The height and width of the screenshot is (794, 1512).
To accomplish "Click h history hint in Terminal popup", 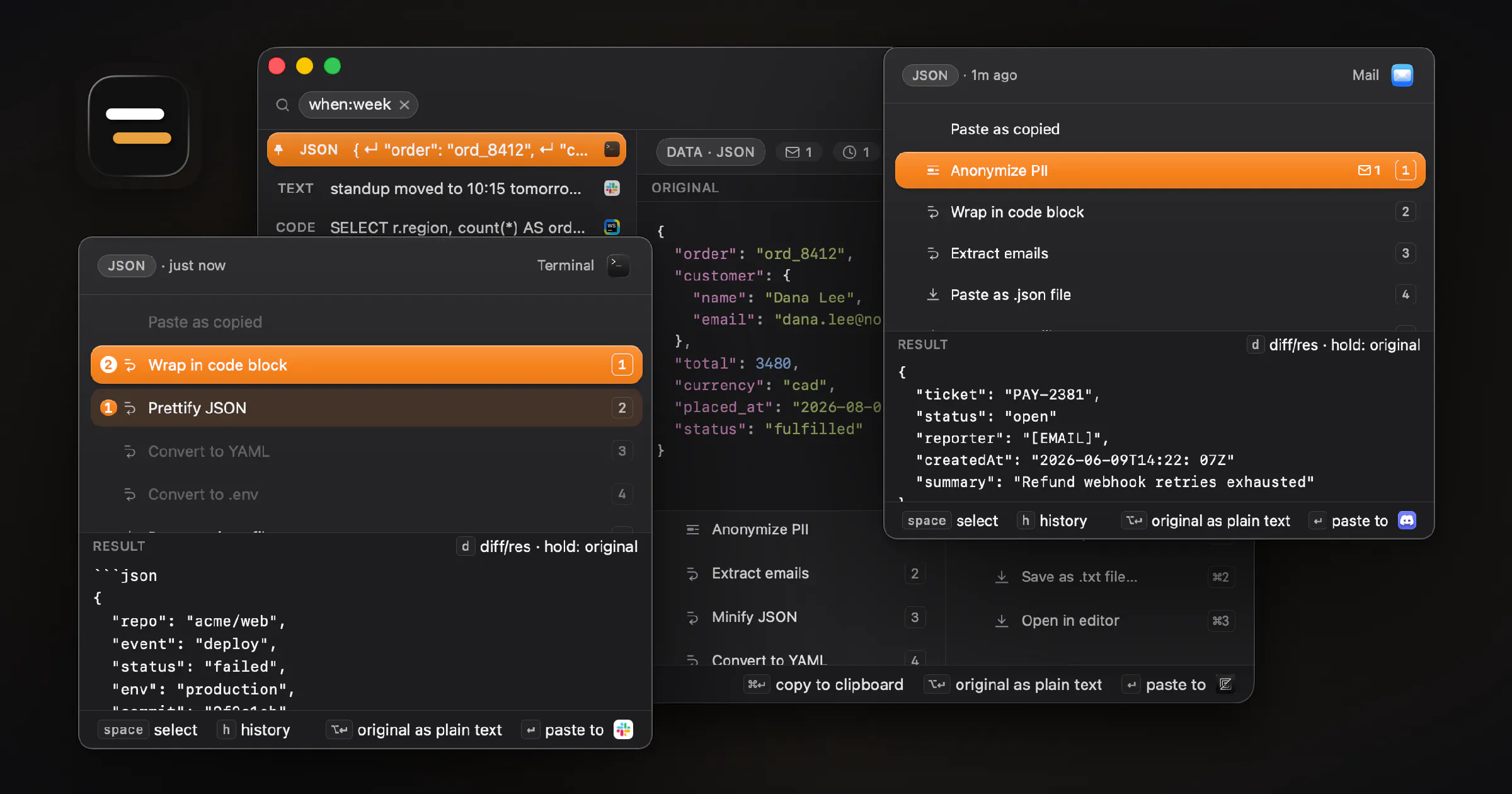I will (254, 730).
